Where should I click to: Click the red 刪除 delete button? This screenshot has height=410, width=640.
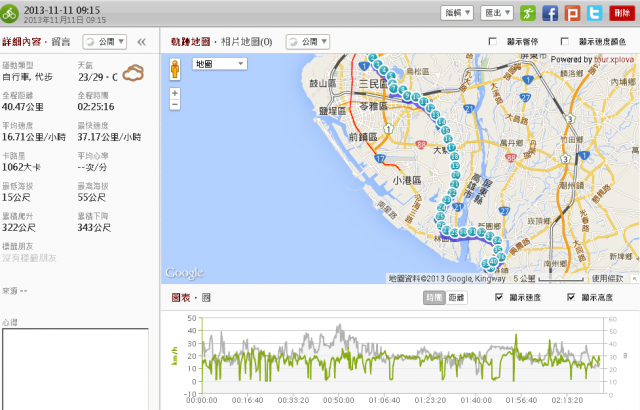coord(622,13)
